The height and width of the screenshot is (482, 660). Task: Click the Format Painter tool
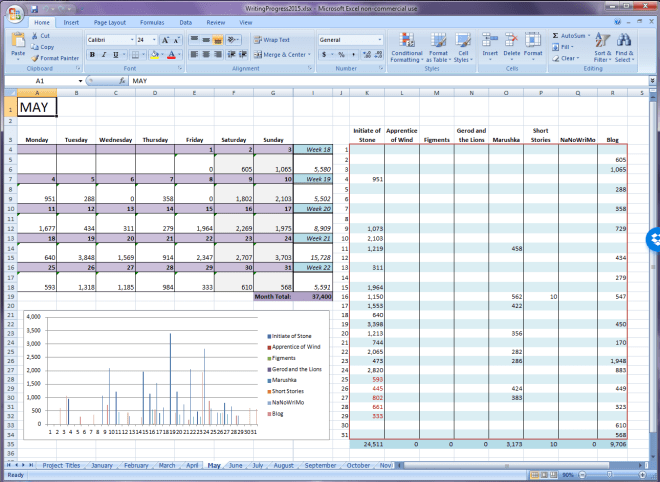tap(53, 58)
